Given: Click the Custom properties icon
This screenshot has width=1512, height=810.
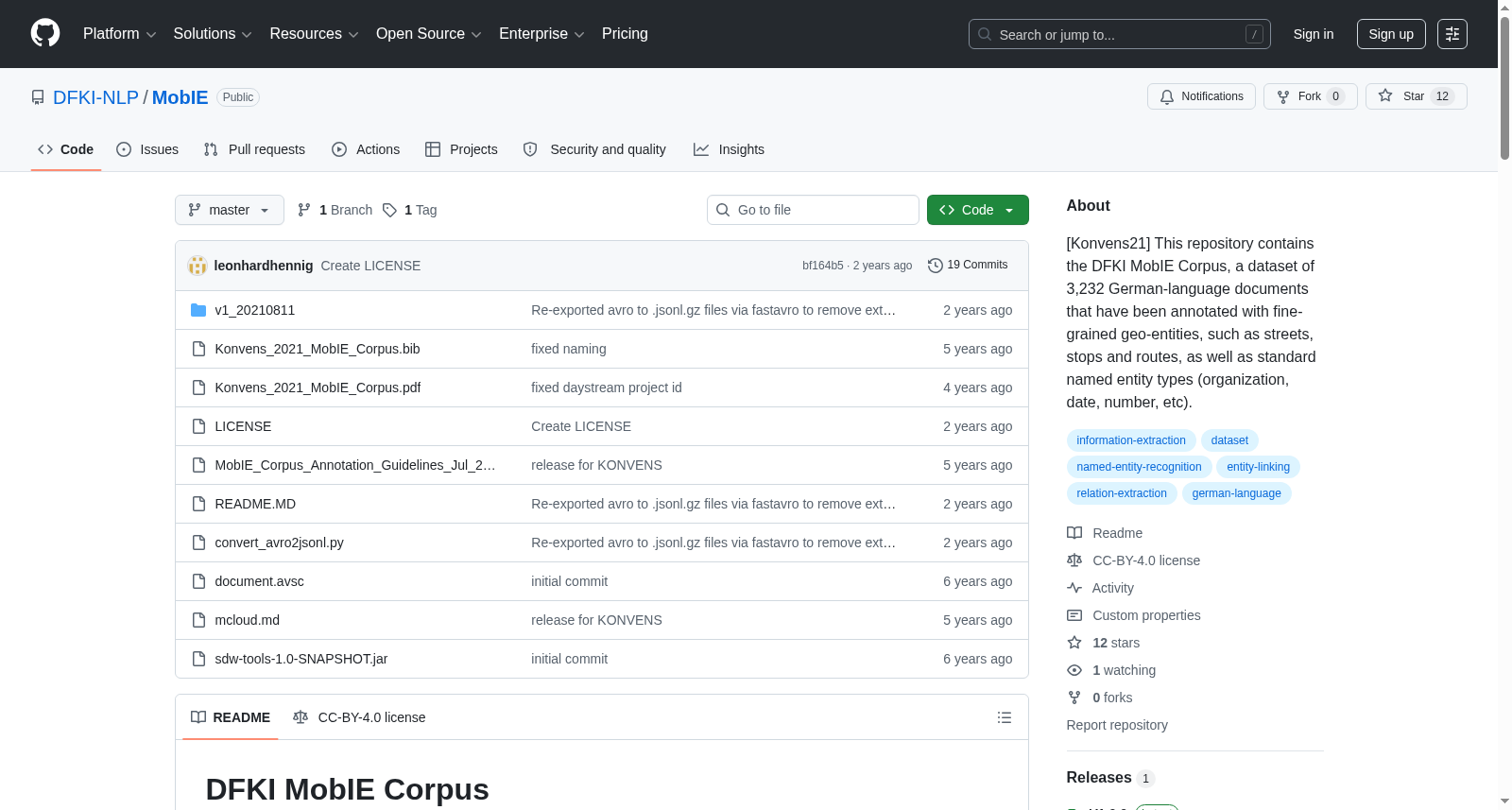Looking at the screenshot, I should coord(1074,615).
